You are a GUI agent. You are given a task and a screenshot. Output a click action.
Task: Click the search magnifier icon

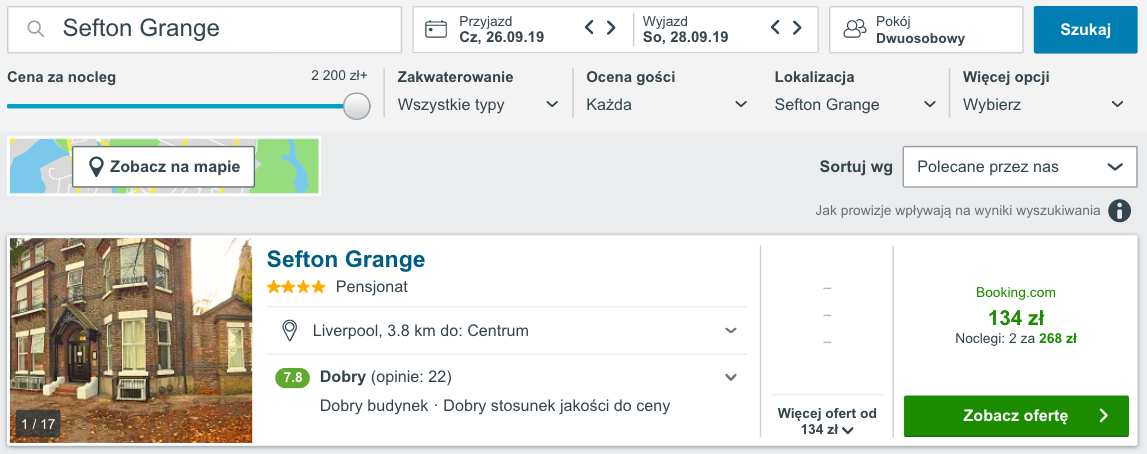coord(36,29)
